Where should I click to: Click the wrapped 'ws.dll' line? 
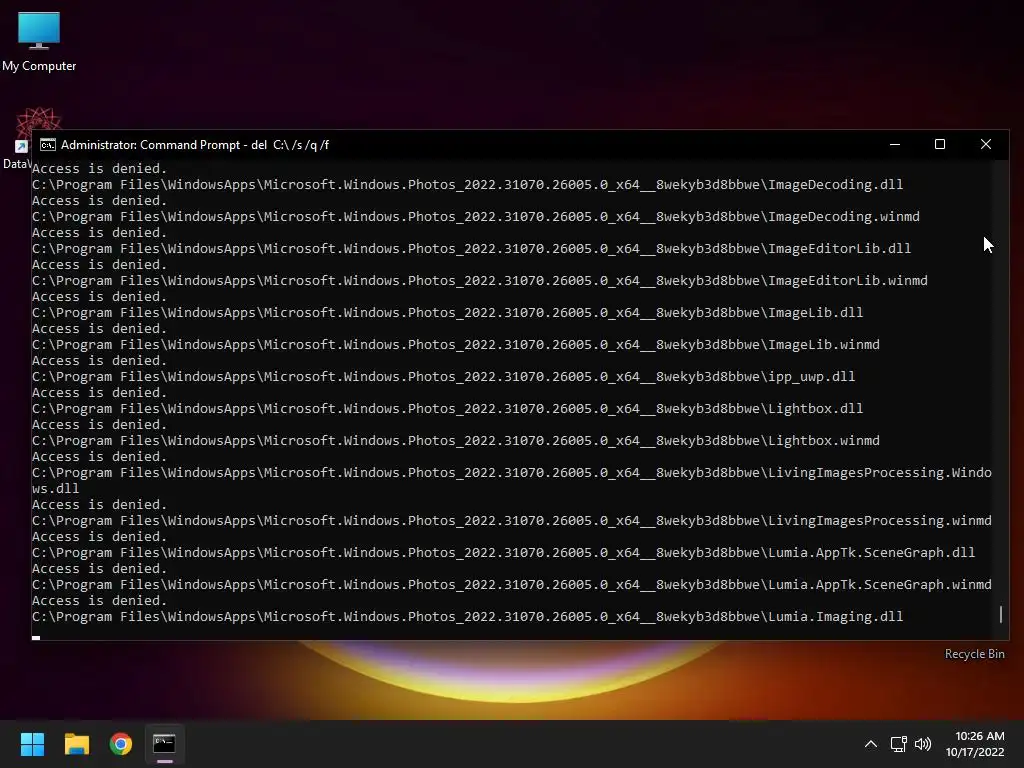pyautogui.click(x=56, y=488)
